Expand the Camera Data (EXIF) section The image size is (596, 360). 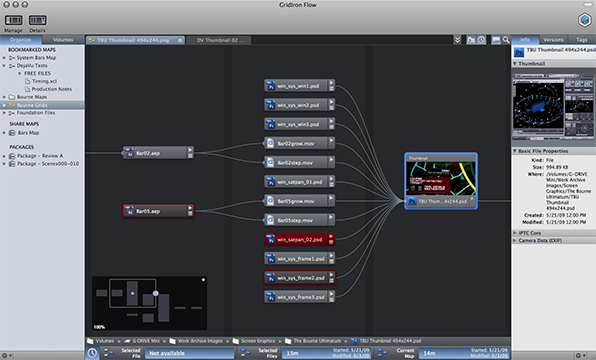click(x=515, y=240)
